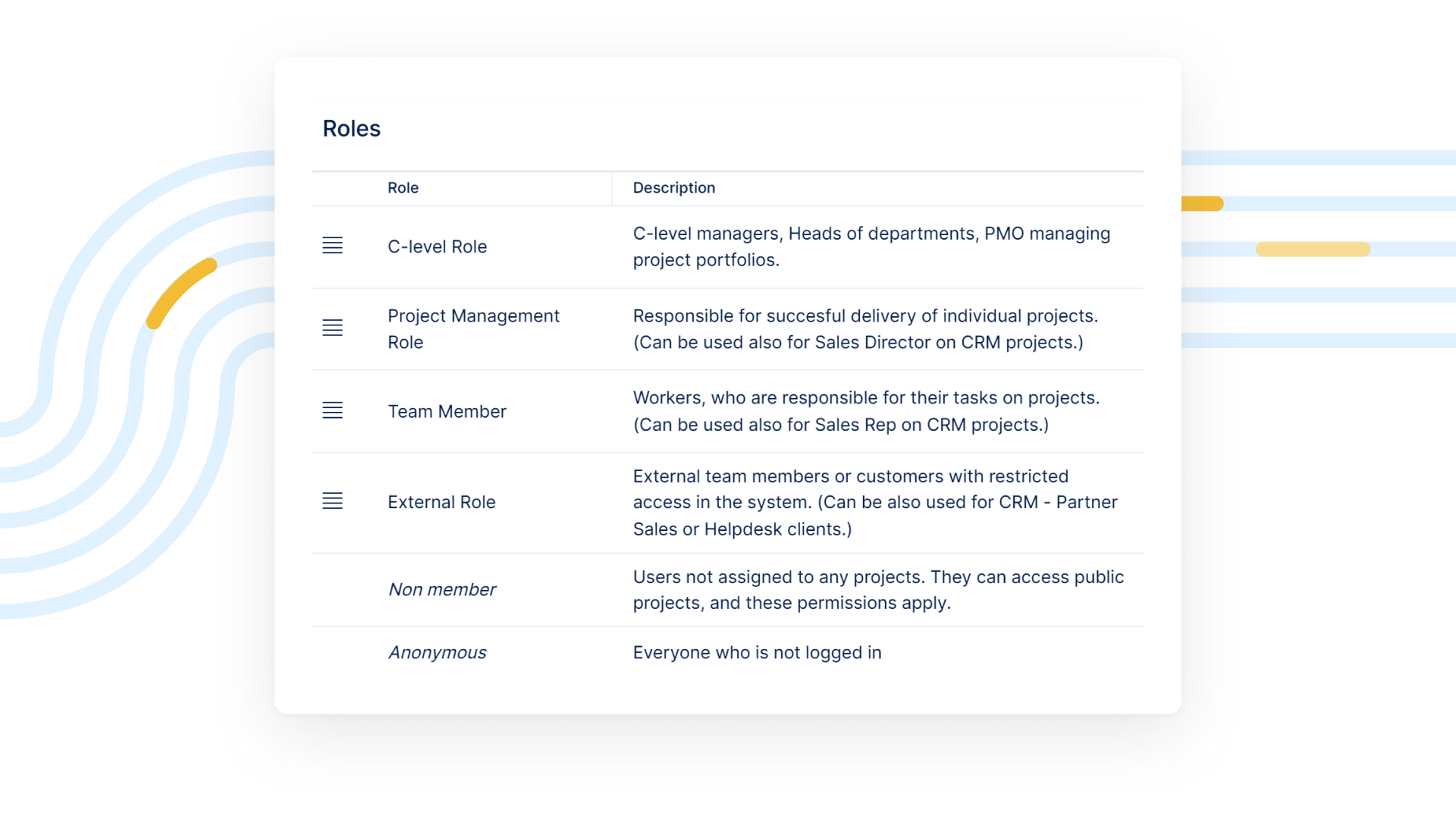
Task: Click the Team Member row drag handle
Action: coord(332,411)
